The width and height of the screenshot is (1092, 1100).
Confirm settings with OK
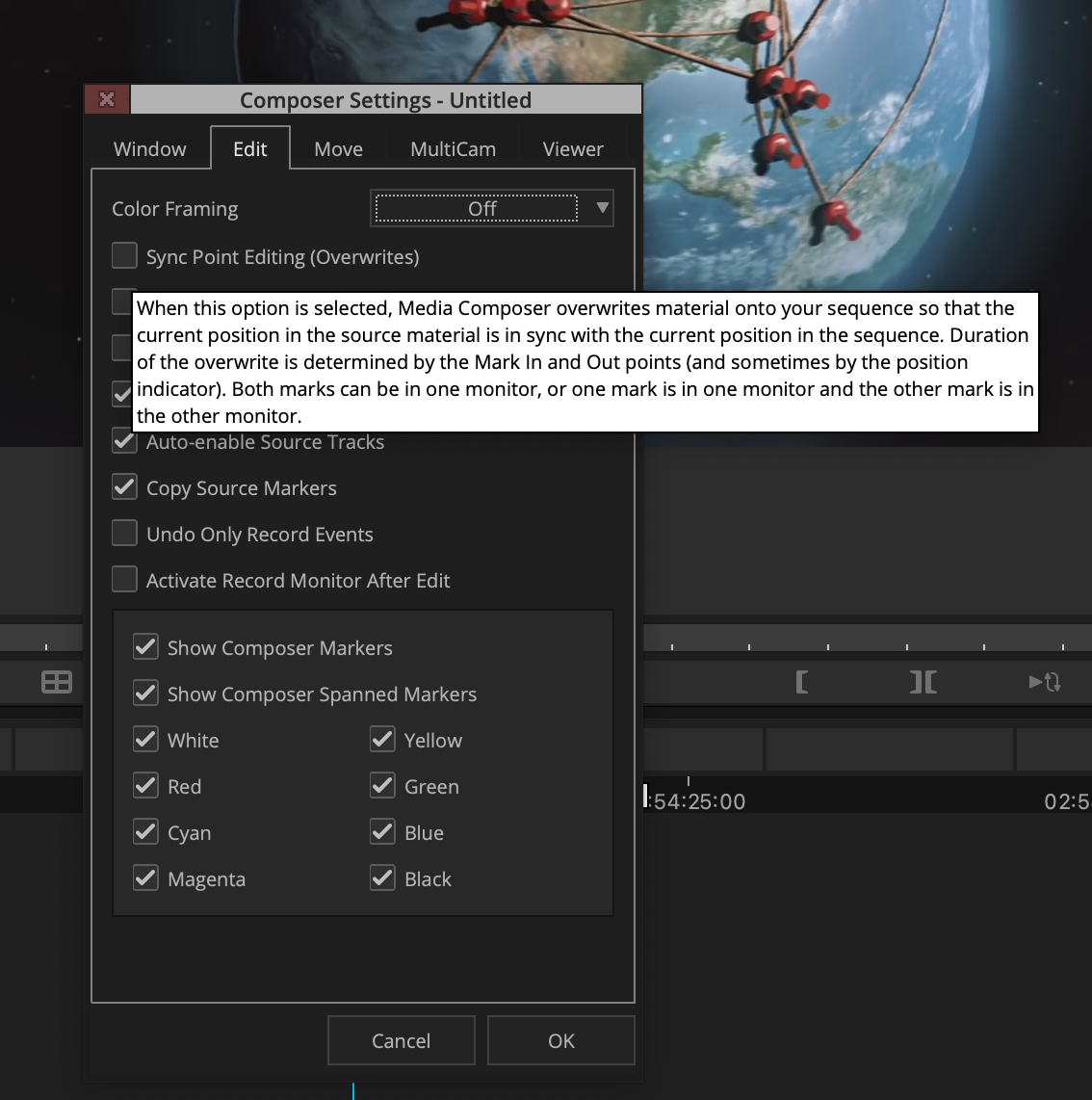click(561, 1040)
